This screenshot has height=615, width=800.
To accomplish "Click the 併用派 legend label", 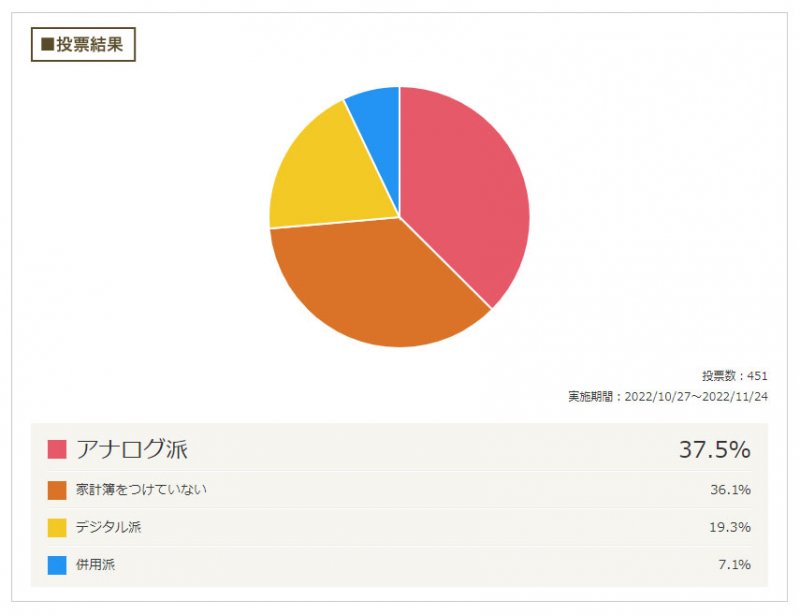I will (x=95, y=564).
